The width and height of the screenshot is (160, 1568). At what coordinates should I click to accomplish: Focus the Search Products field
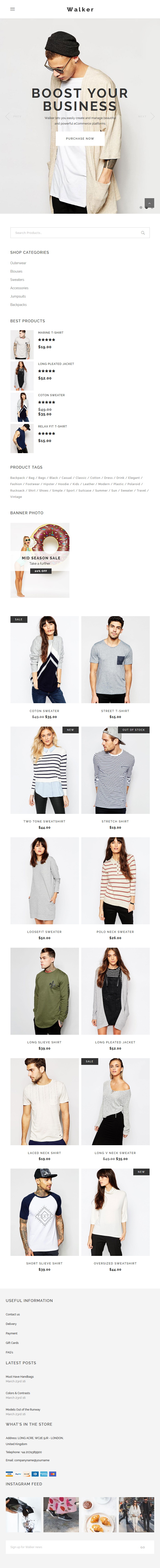[x=80, y=232]
